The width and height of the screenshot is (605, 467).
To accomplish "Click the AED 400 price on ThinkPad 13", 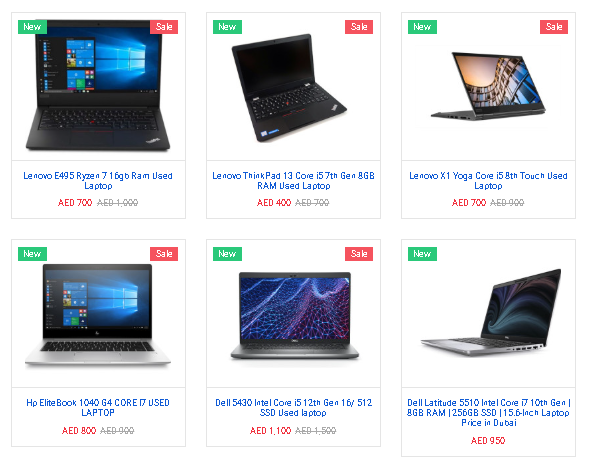I will coord(274,203).
